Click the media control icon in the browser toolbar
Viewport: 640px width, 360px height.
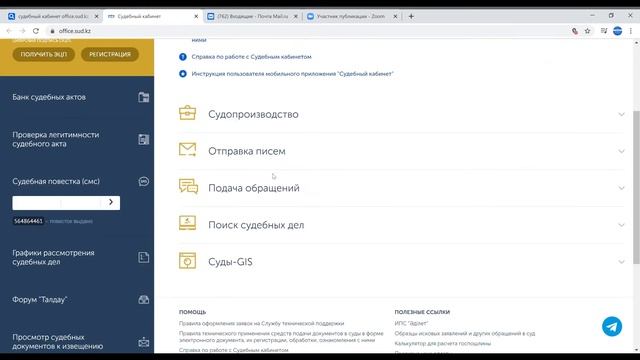pos(604,31)
